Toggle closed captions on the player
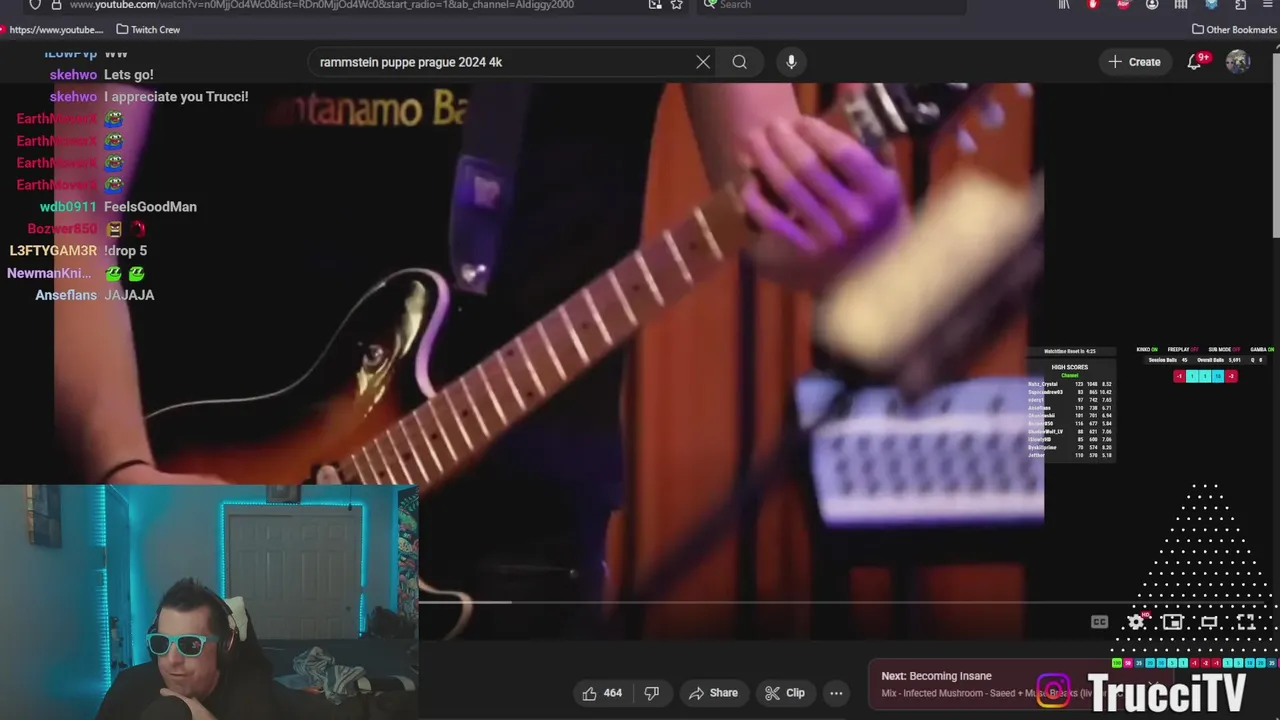 1099,622
